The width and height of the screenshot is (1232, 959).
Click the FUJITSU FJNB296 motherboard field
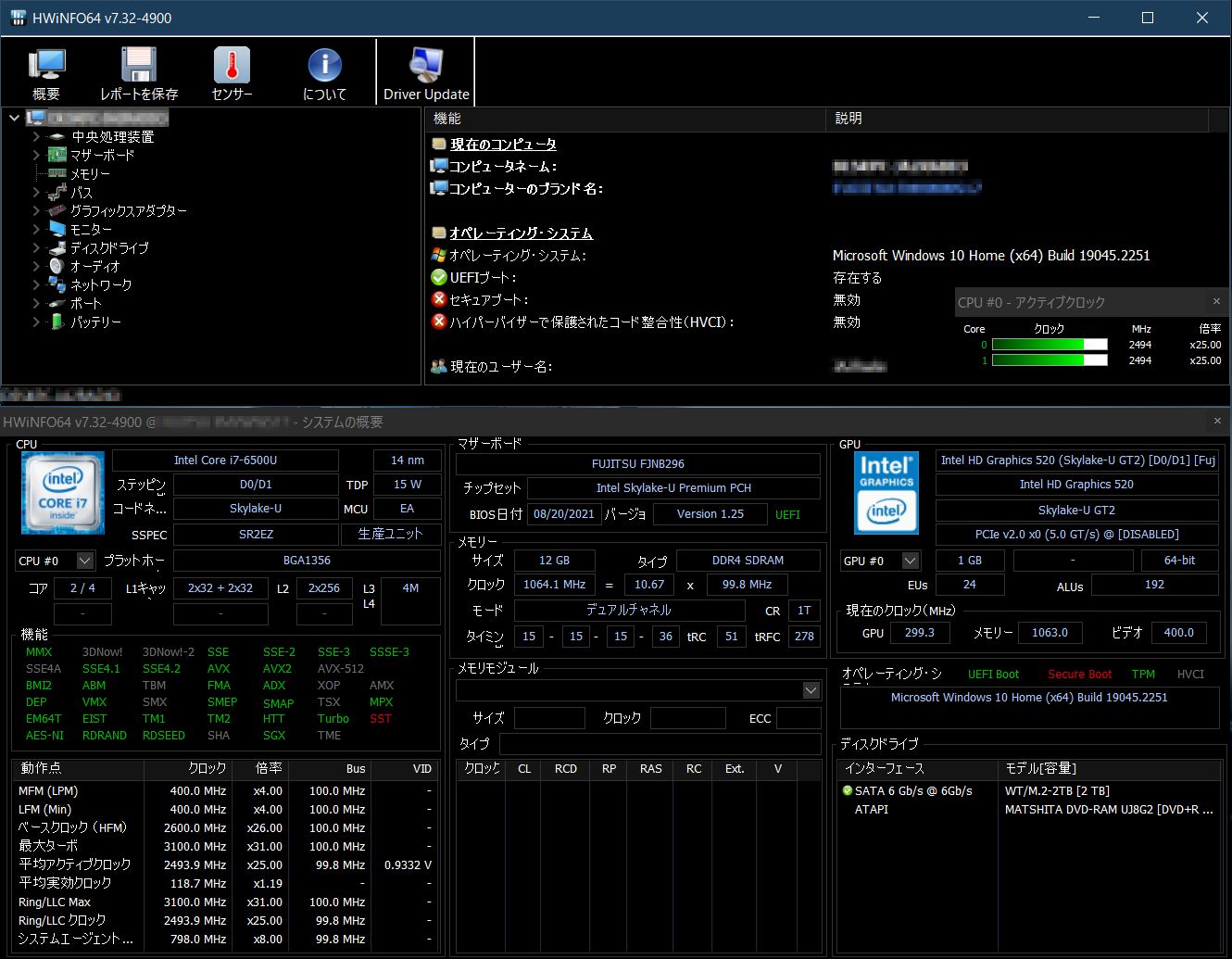[638, 464]
